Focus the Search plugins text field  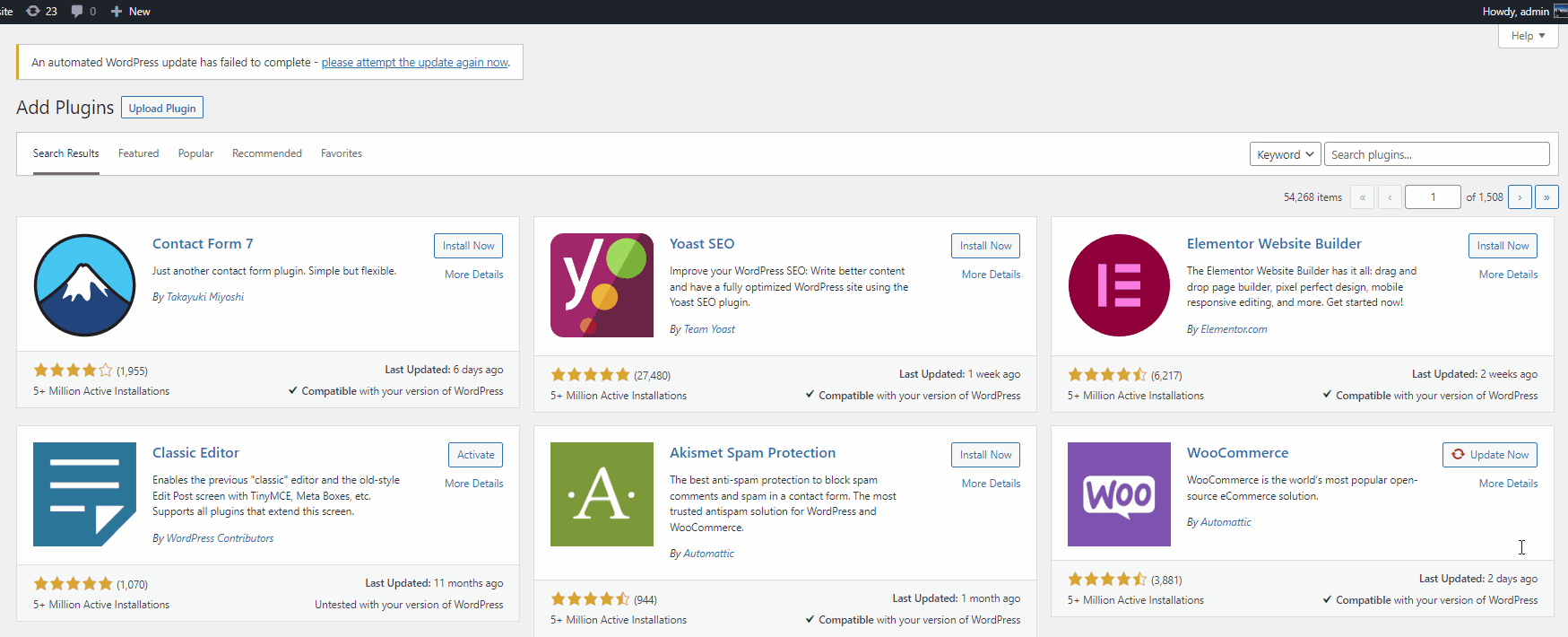pos(1436,154)
